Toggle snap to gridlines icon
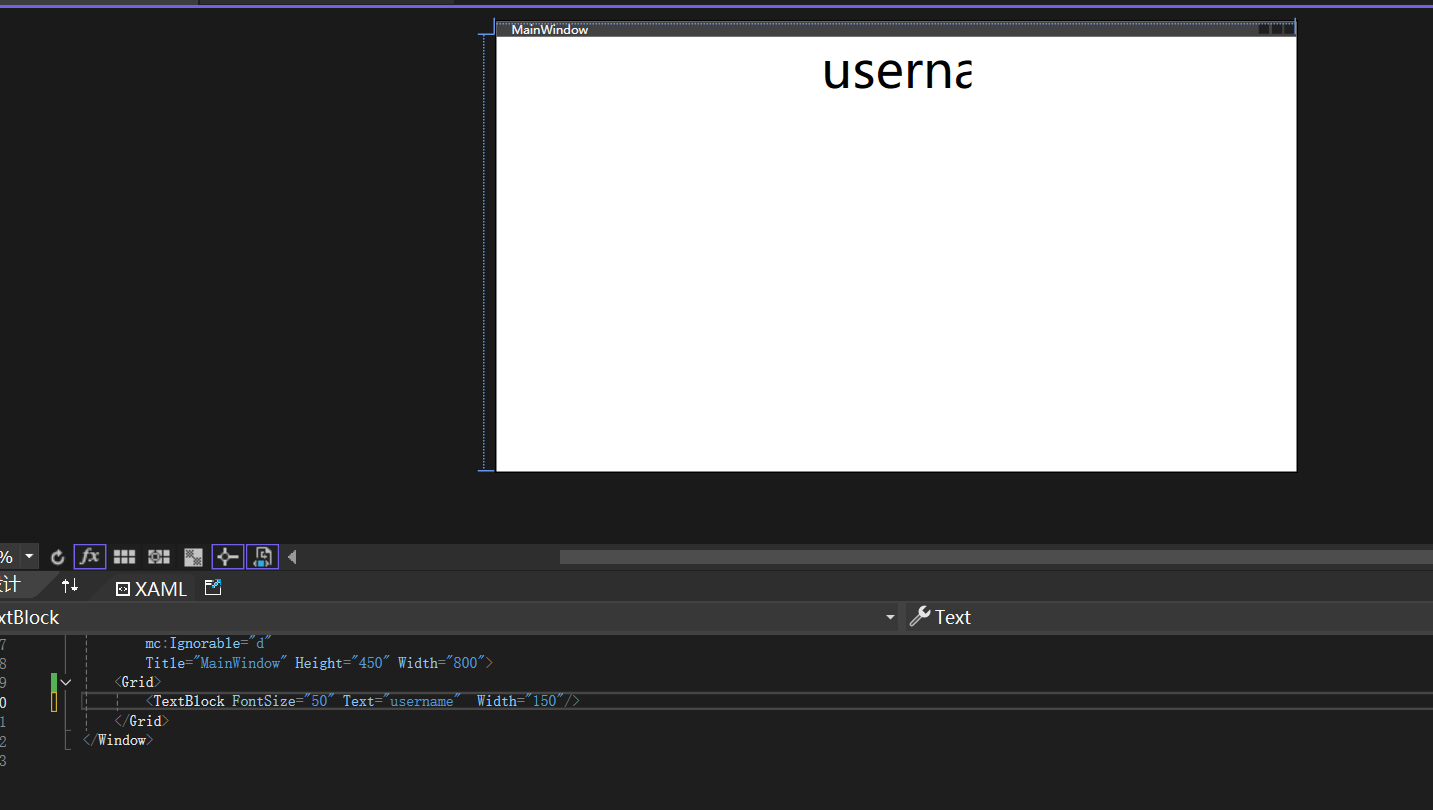 coord(159,557)
